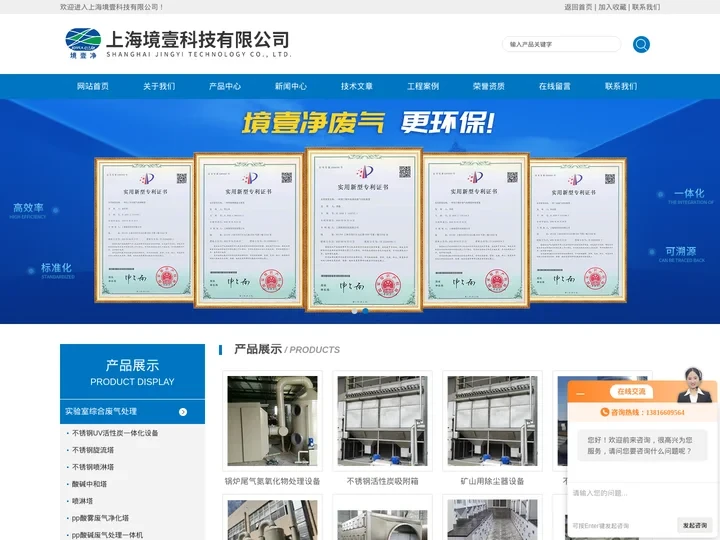Focus the product keyword search field
720x540 pixels.
point(561,45)
